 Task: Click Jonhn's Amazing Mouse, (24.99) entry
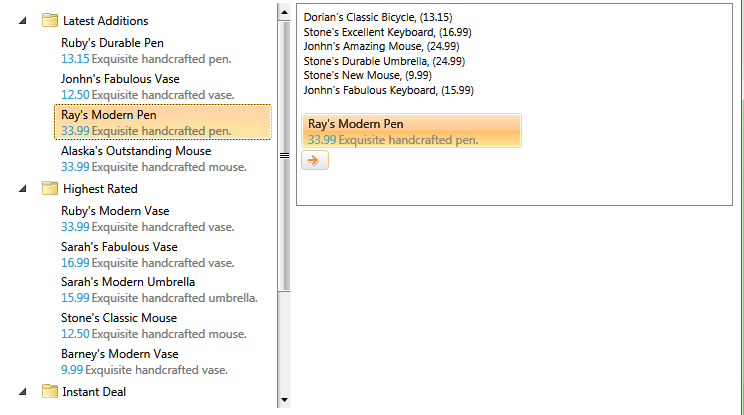click(381, 46)
